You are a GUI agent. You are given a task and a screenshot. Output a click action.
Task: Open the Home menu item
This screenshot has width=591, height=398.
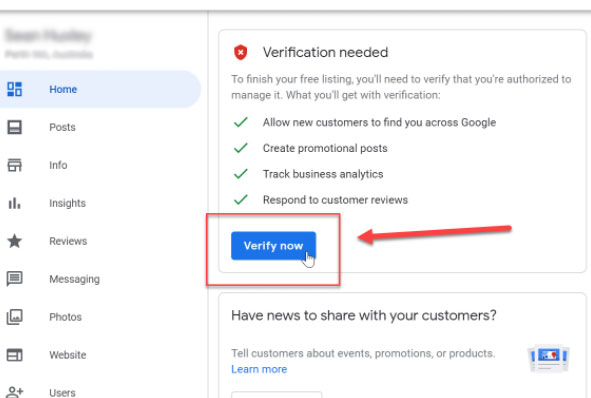[100, 89]
